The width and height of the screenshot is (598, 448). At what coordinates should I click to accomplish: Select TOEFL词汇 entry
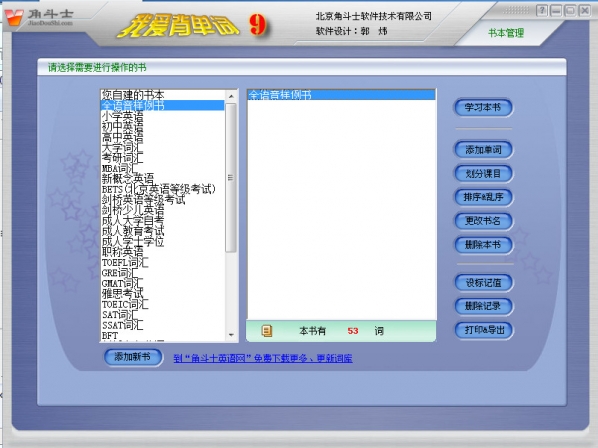pos(162,263)
